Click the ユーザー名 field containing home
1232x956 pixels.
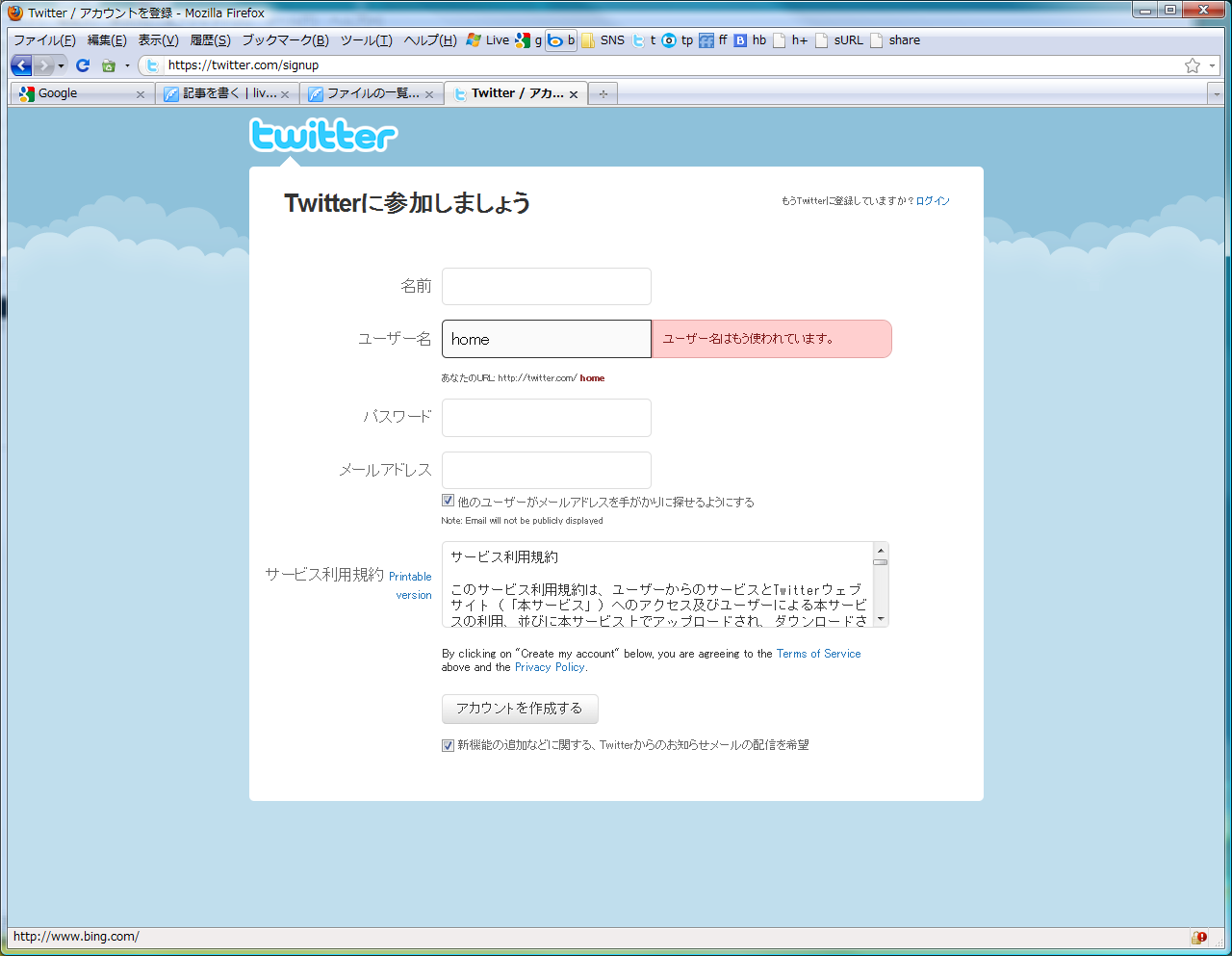tap(547, 339)
